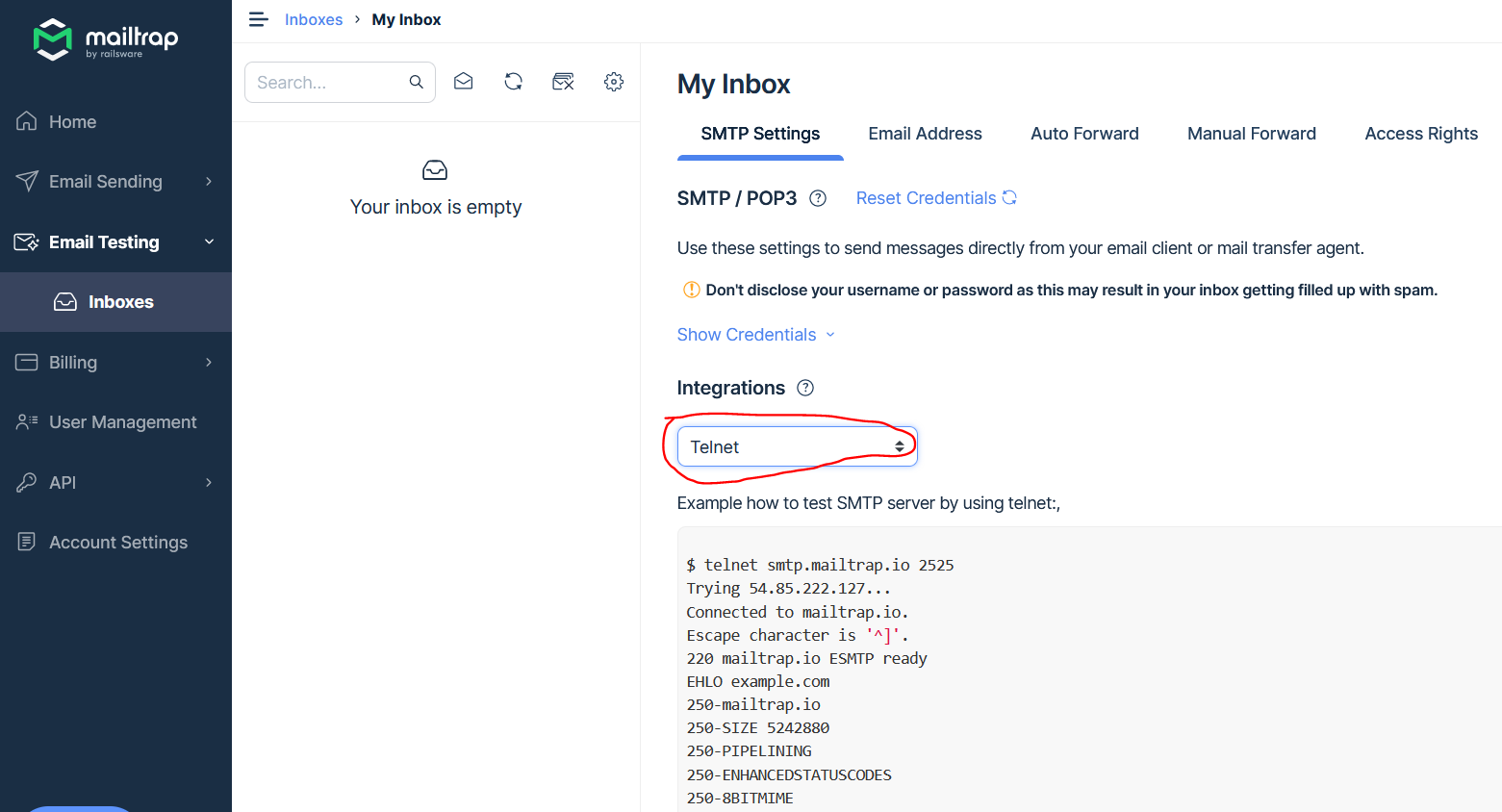1502x812 pixels.
Task: Click the Inboxes breadcrumb link
Action: pos(314,19)
